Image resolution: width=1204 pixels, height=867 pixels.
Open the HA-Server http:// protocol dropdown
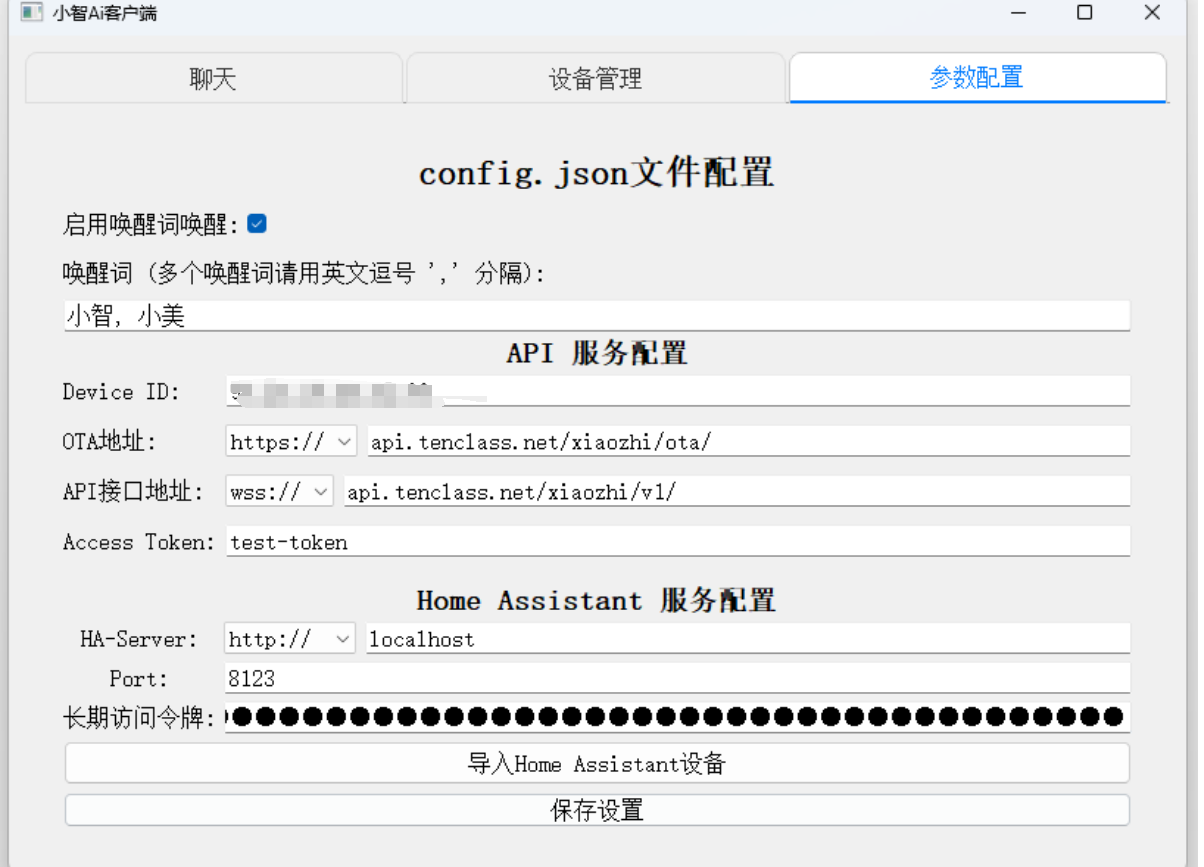[x=289, y=639]
